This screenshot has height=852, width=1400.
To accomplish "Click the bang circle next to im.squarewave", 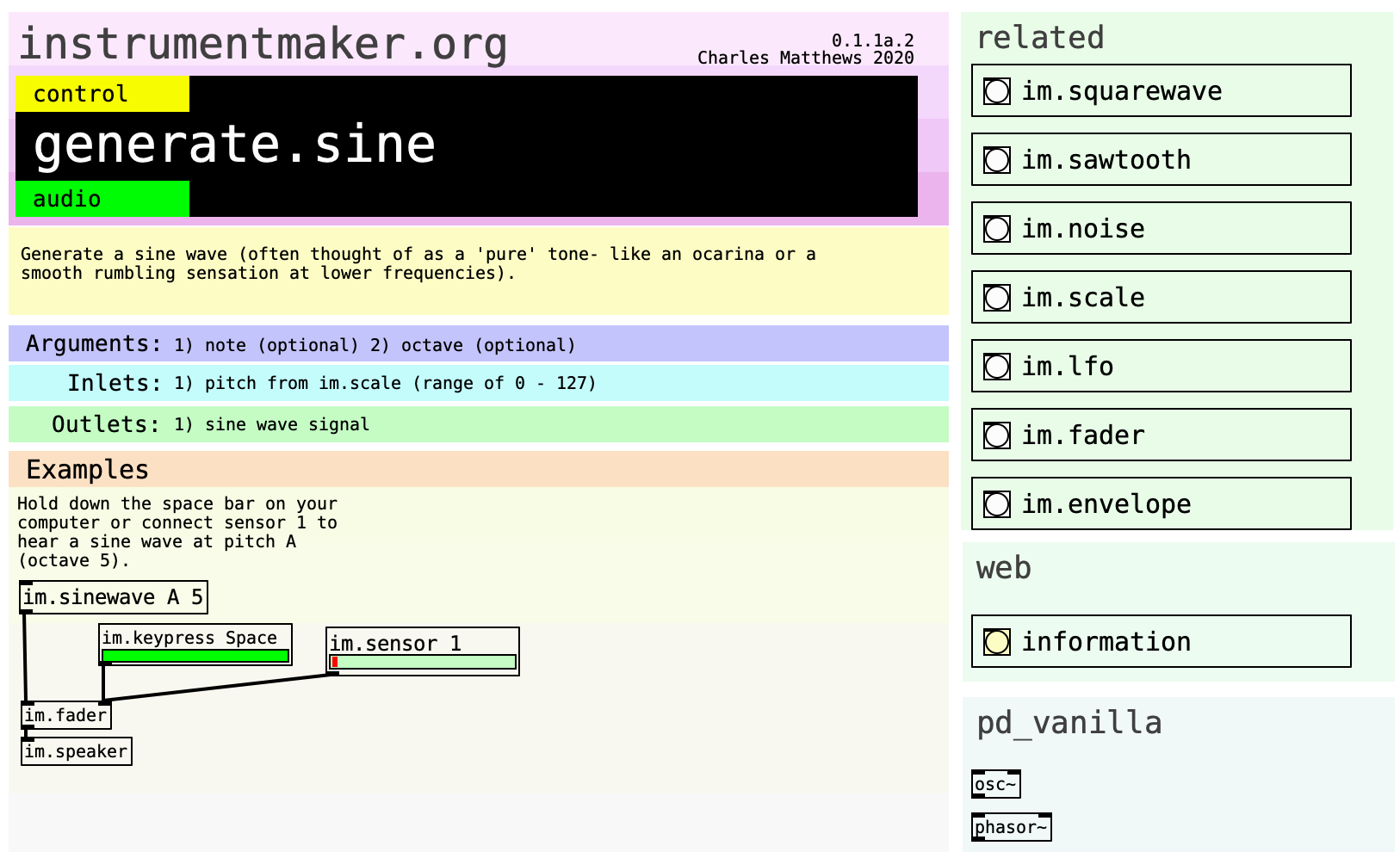I will click(x=997, y=91).
